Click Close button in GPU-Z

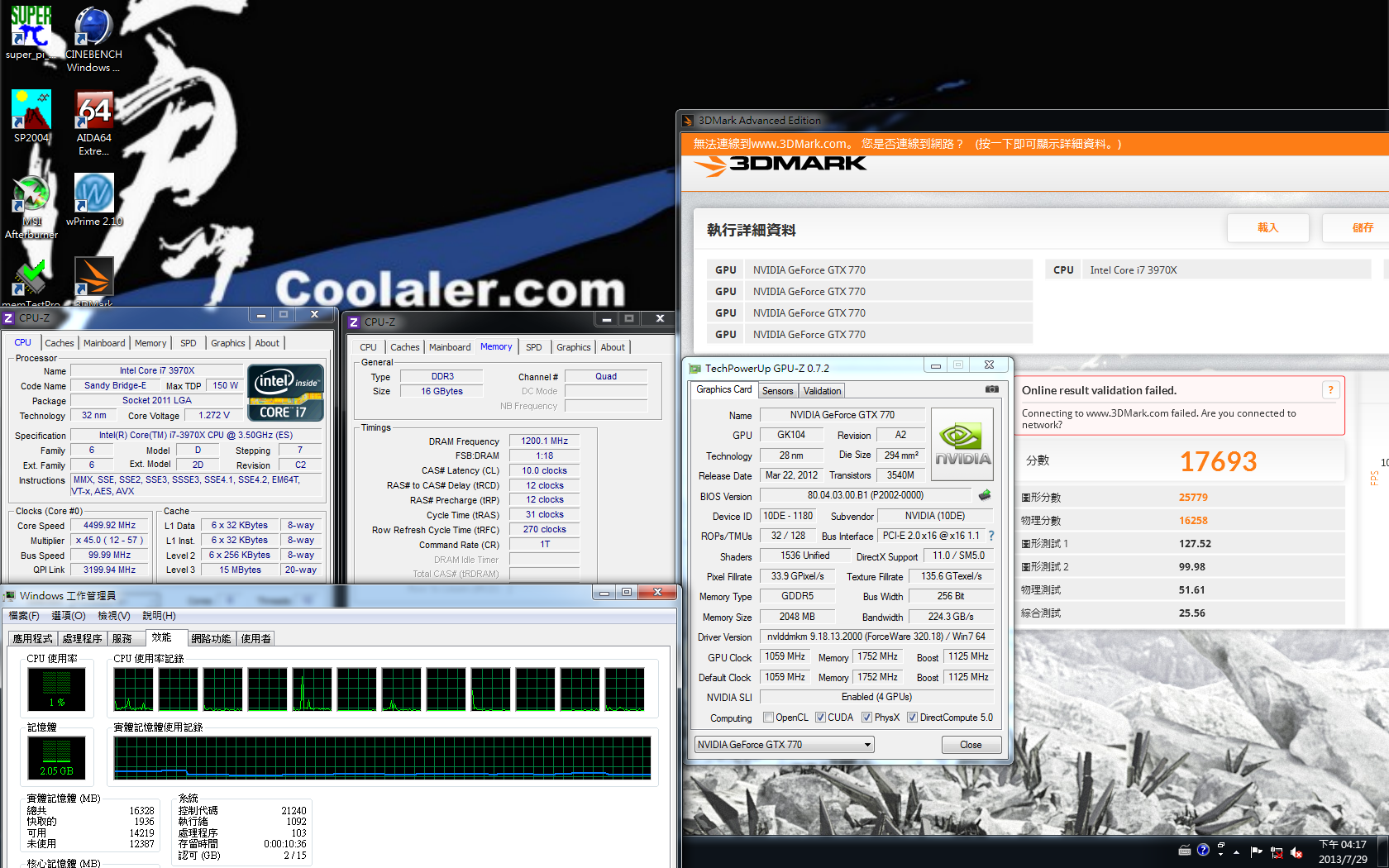point(971,745)
